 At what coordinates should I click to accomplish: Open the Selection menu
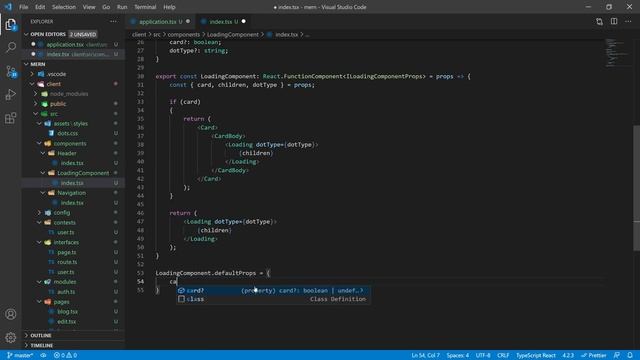click(64, 7)
